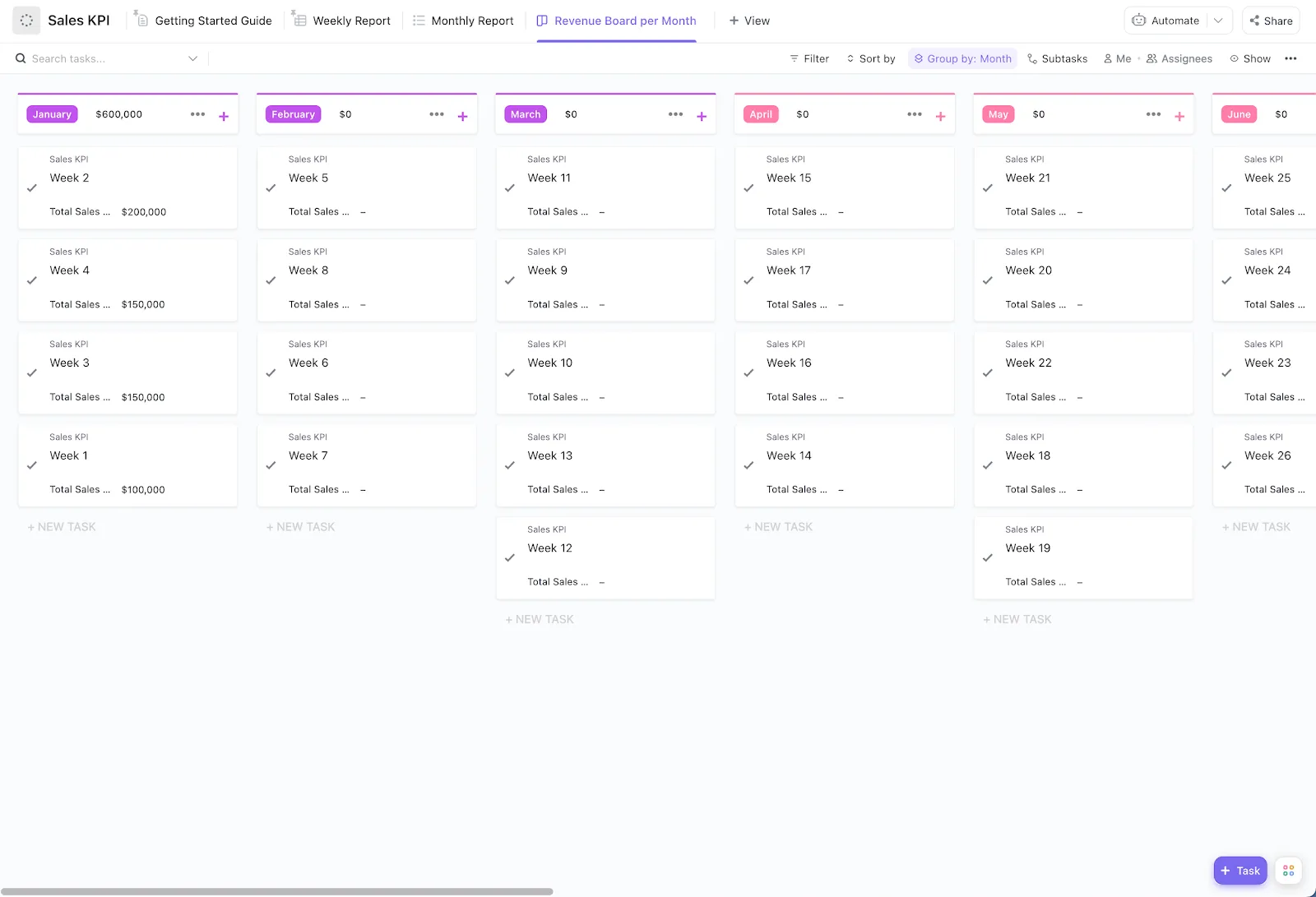Add a task with March plus icon

(x=702, y=116)
